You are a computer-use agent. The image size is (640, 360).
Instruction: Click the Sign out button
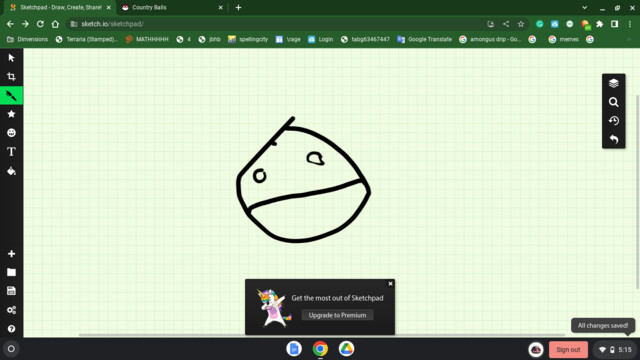(x=568, y=349)
